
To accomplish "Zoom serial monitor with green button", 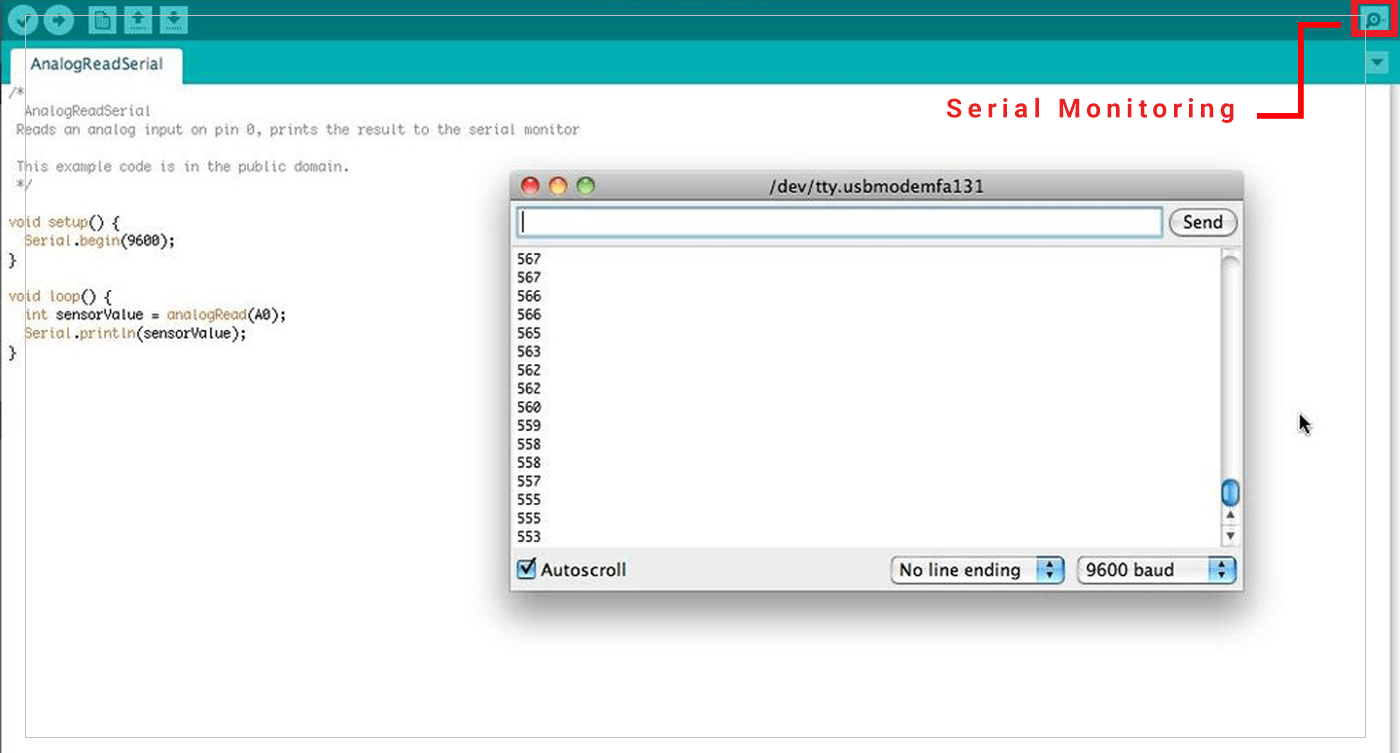I will [x=585, y=186].
